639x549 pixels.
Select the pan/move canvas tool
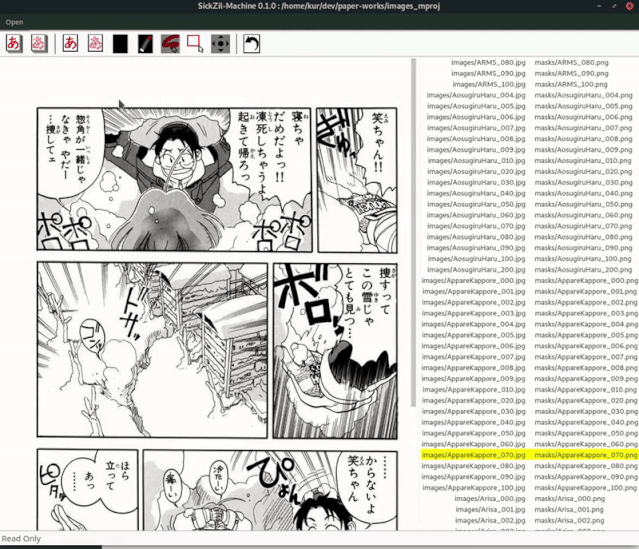220,44
